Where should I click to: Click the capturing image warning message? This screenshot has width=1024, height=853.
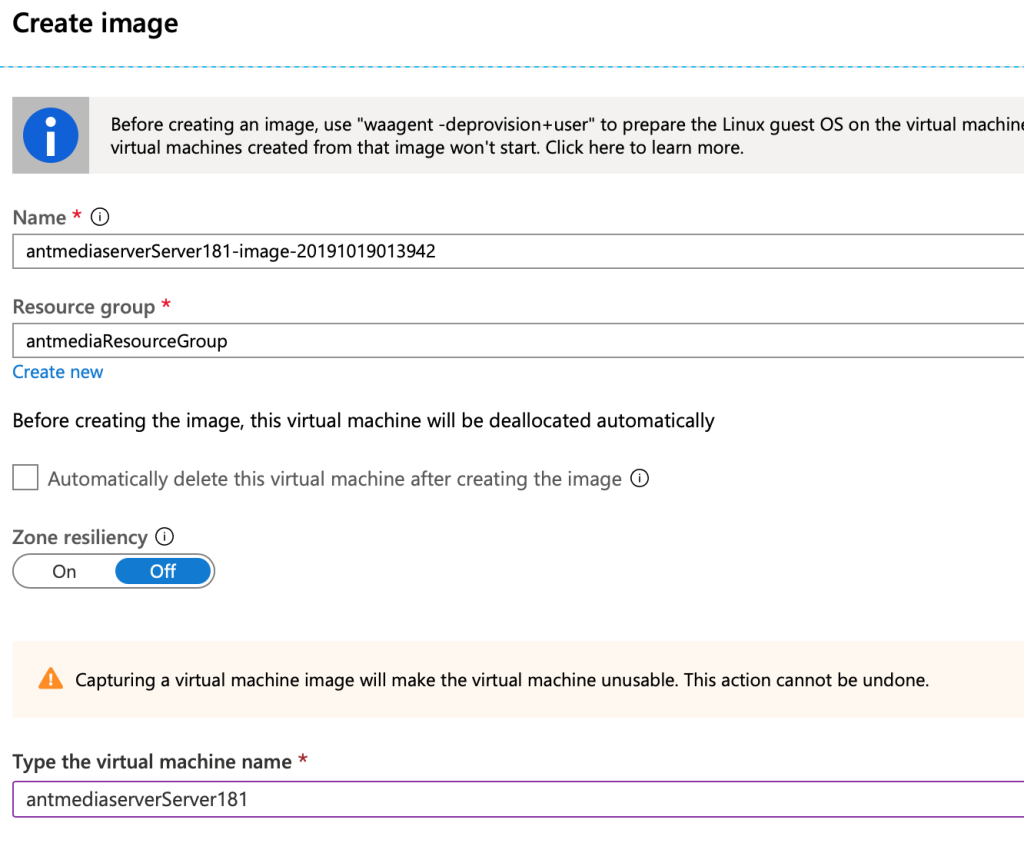pos(502,680)
